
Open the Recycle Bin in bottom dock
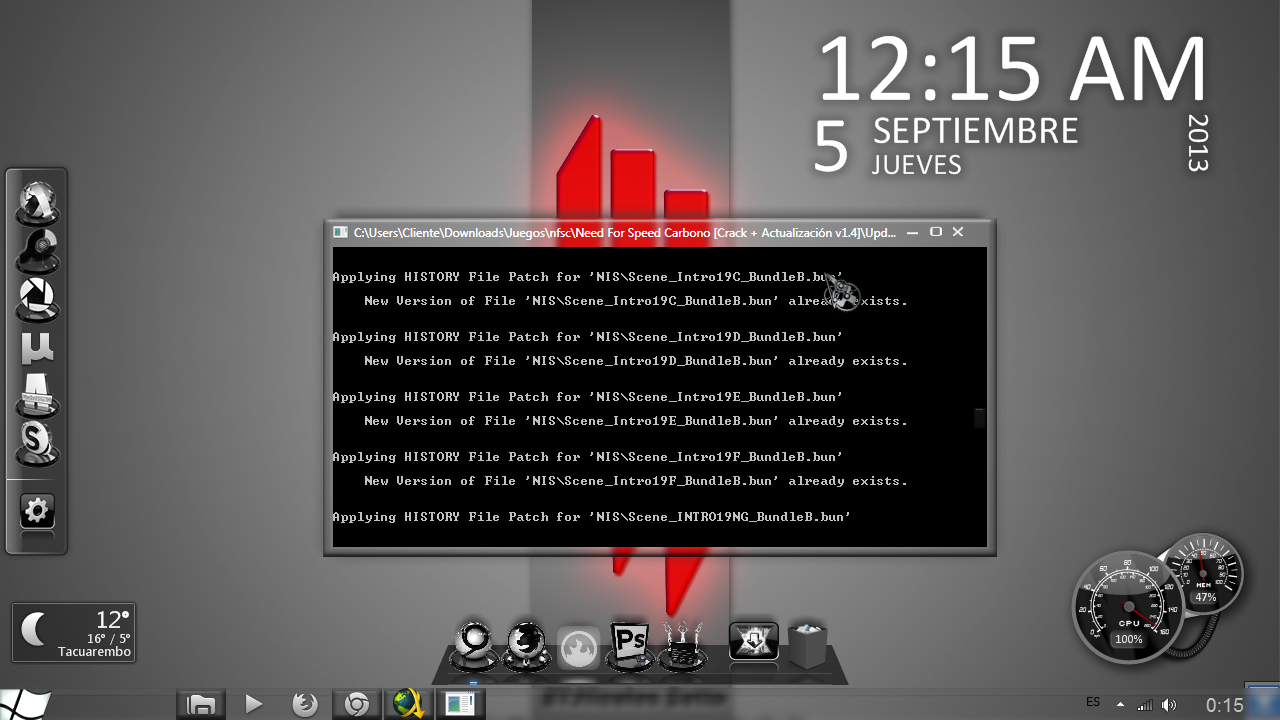point(807,645)
